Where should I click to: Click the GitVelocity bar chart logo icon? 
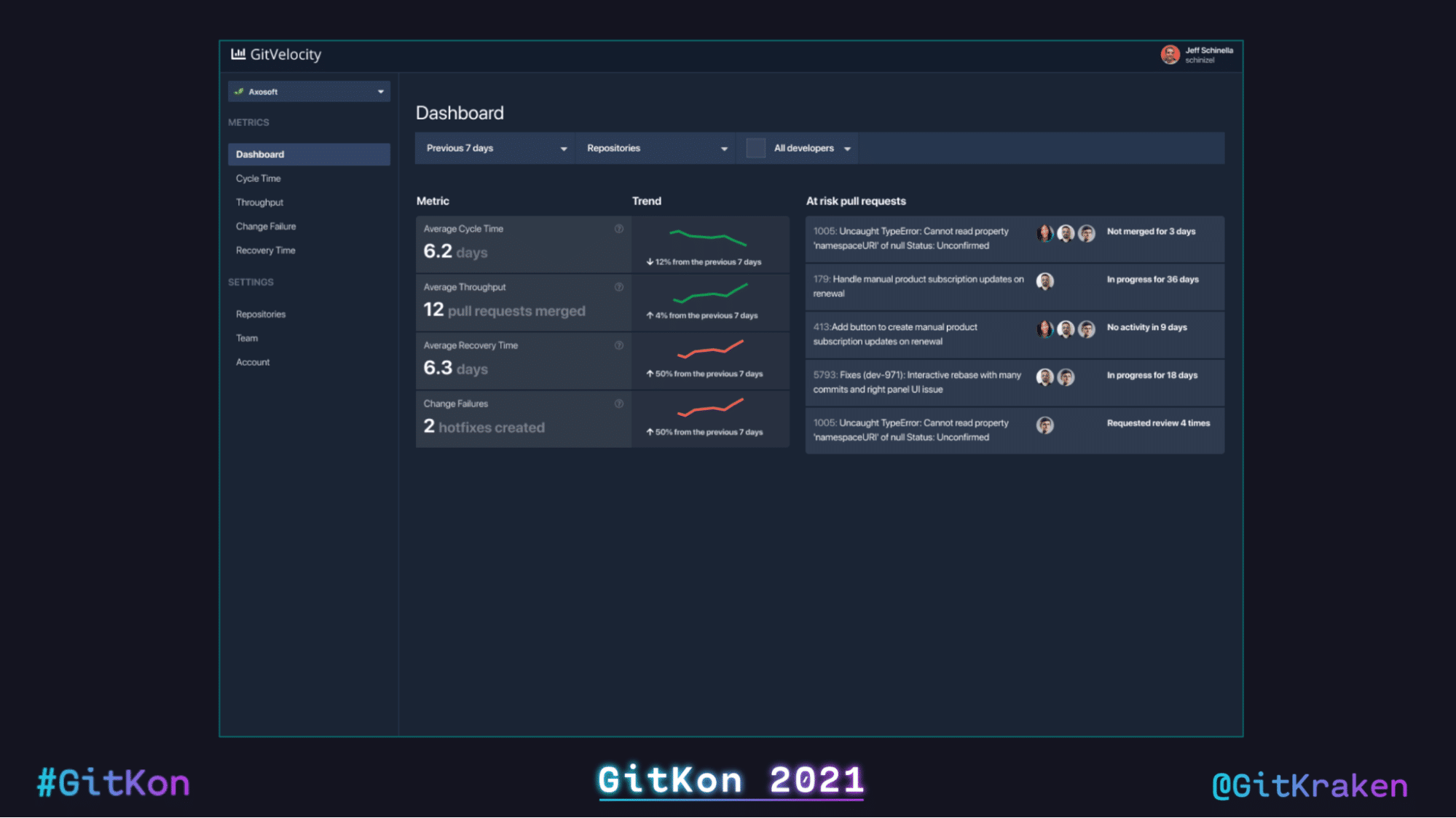[238, 53]
